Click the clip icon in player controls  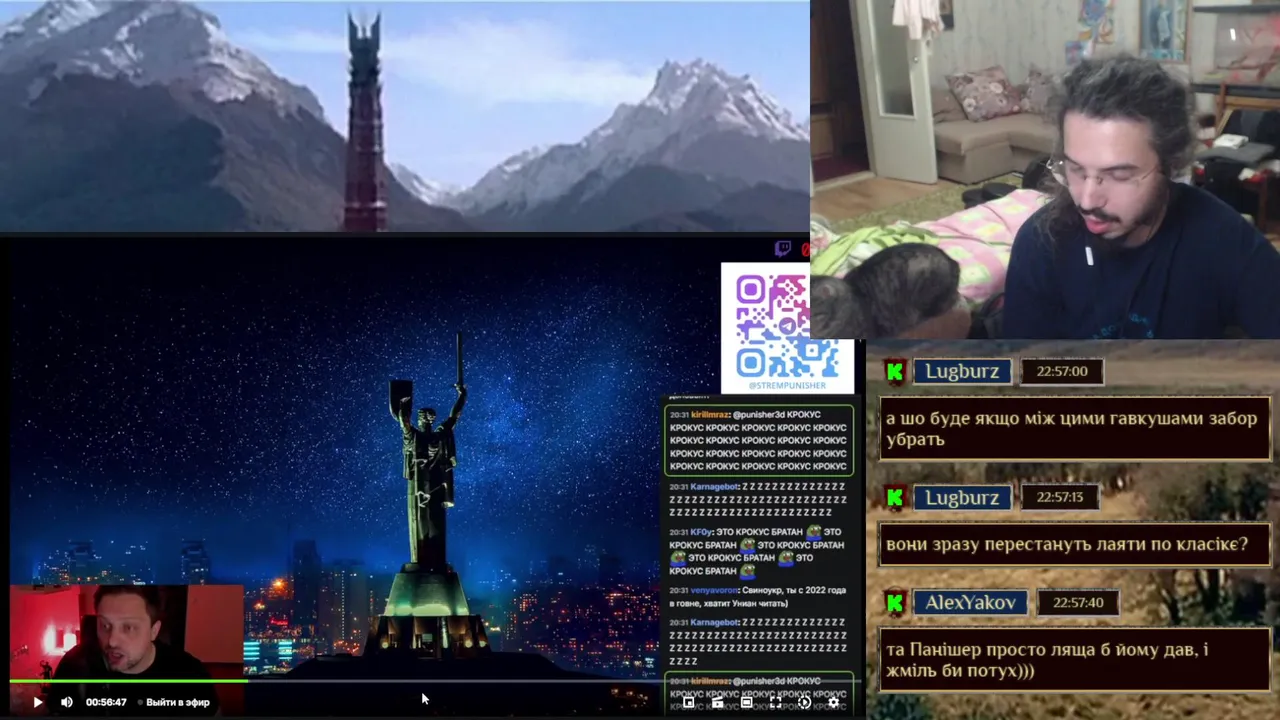coord(717,702)
